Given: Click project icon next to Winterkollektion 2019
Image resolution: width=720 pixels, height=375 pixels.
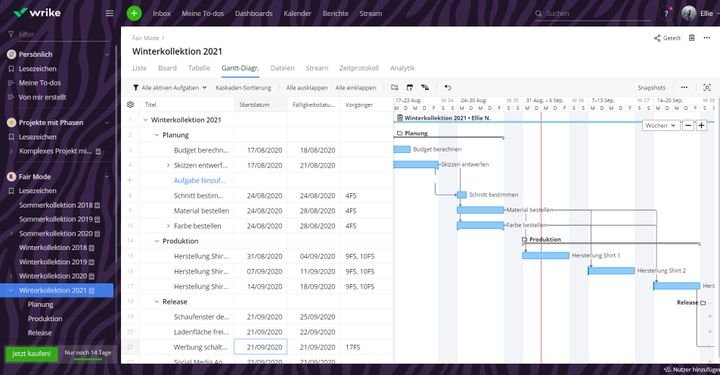Looking at the screenshot, I should tap(91, 262).
